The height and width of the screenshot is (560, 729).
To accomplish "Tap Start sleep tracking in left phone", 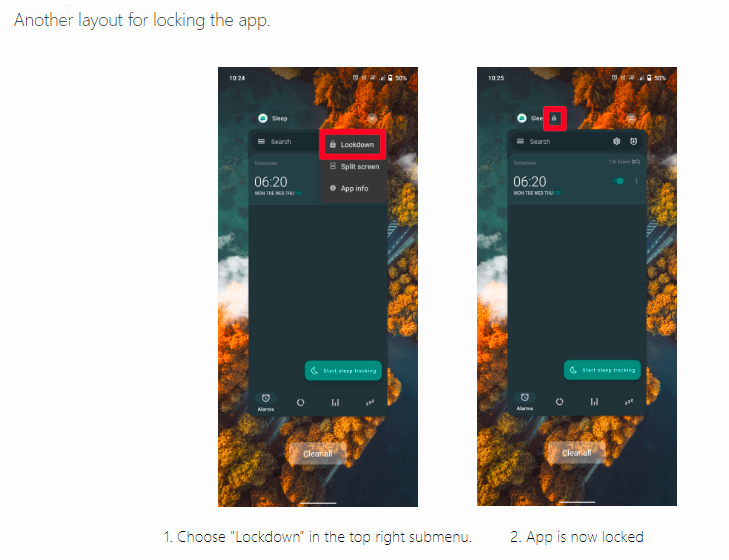I will point(343,371).
